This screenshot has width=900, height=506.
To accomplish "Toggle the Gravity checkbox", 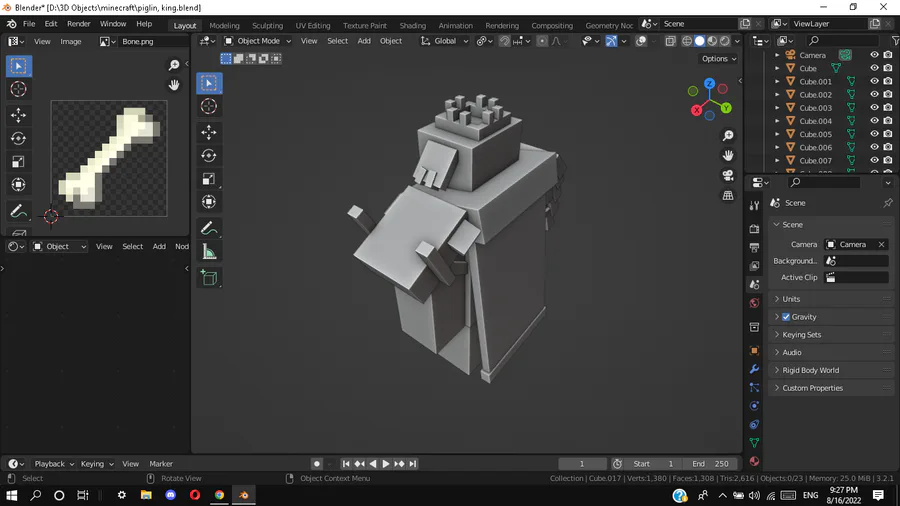I will click(x=786, y=317).
